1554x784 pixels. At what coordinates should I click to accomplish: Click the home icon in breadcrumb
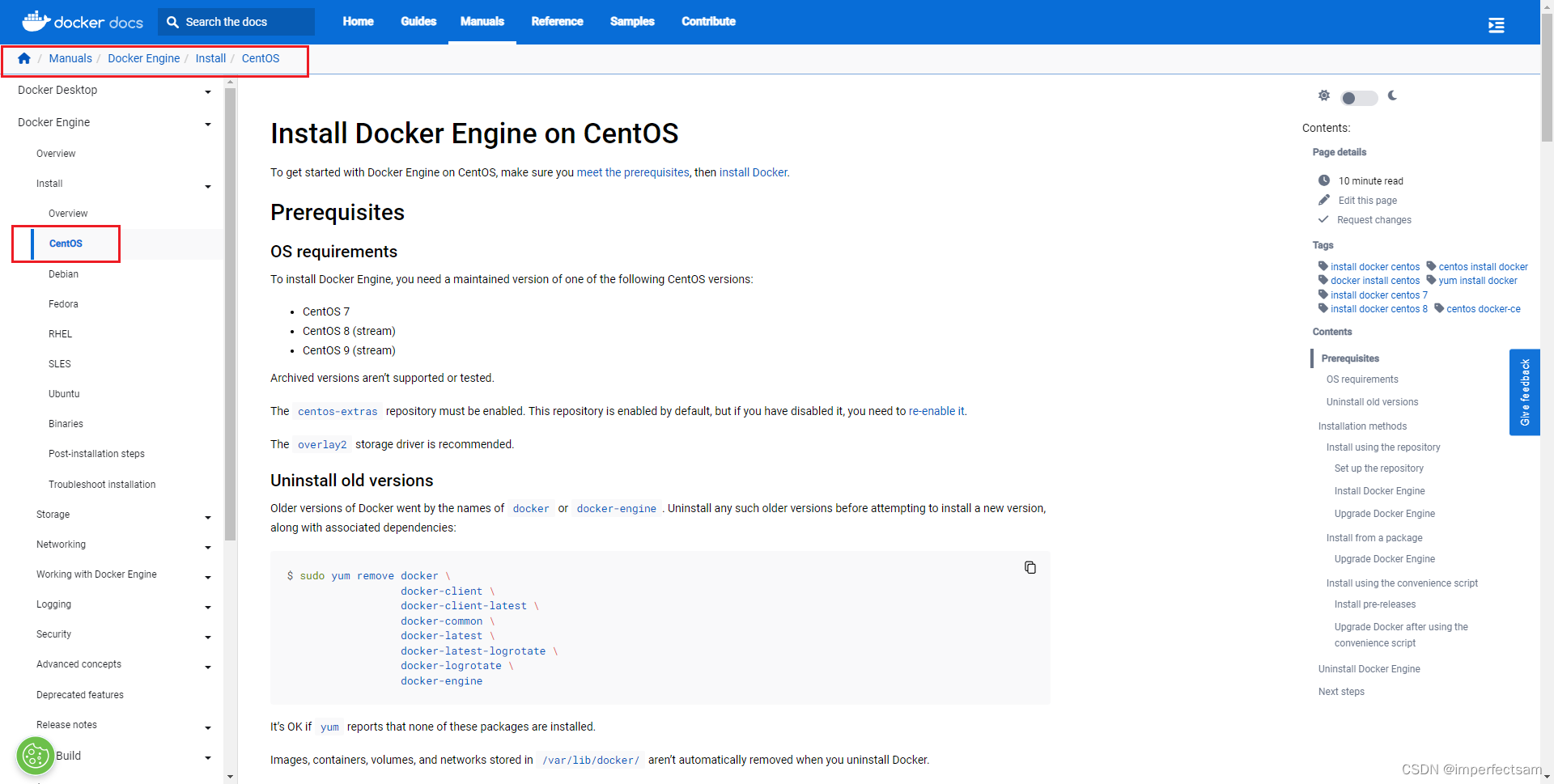pyautogui.click(x=24, y=58)
